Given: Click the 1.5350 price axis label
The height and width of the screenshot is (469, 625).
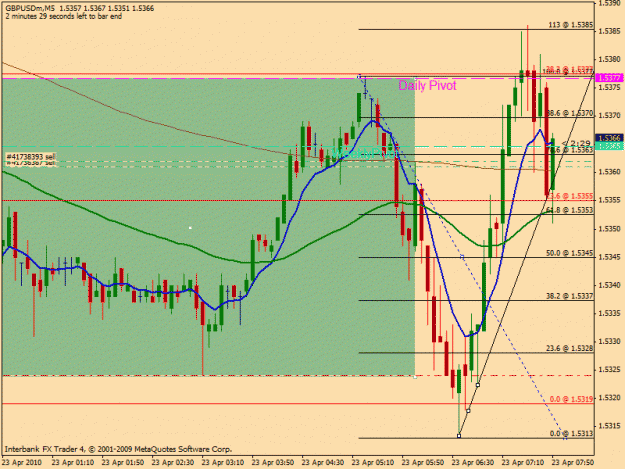Looking at the screenshot, I should pyautogui.click(x=609, y=229).
